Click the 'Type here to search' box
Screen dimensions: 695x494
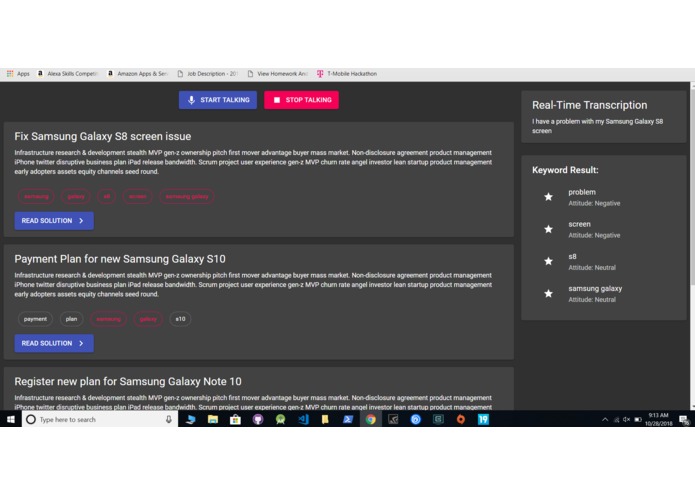(x=100, y=419)
